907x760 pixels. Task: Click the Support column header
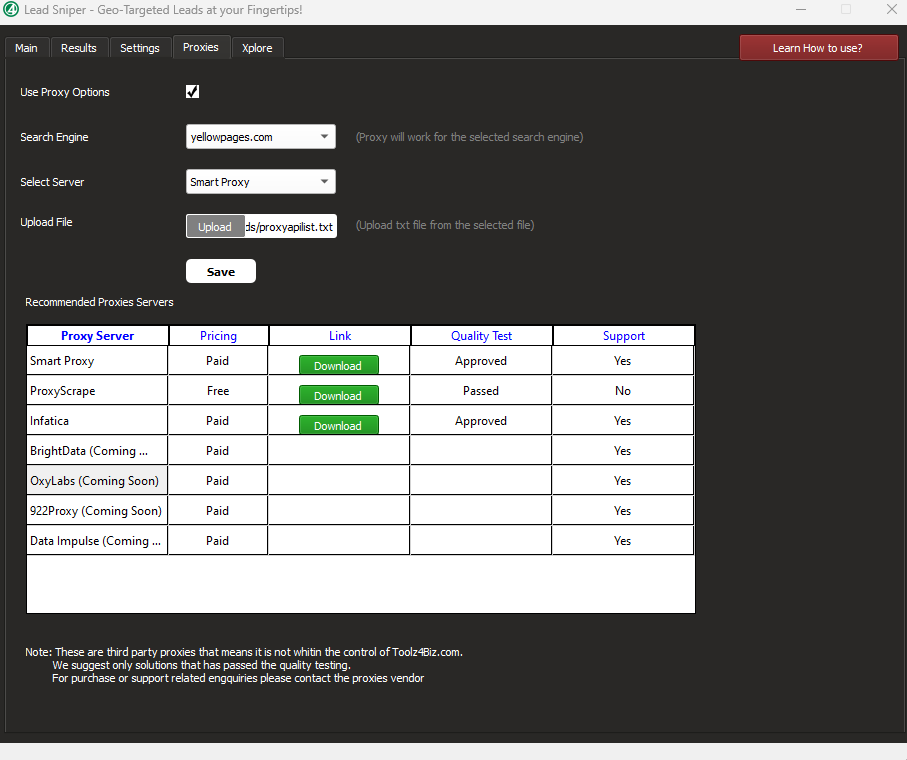[624, 335]
